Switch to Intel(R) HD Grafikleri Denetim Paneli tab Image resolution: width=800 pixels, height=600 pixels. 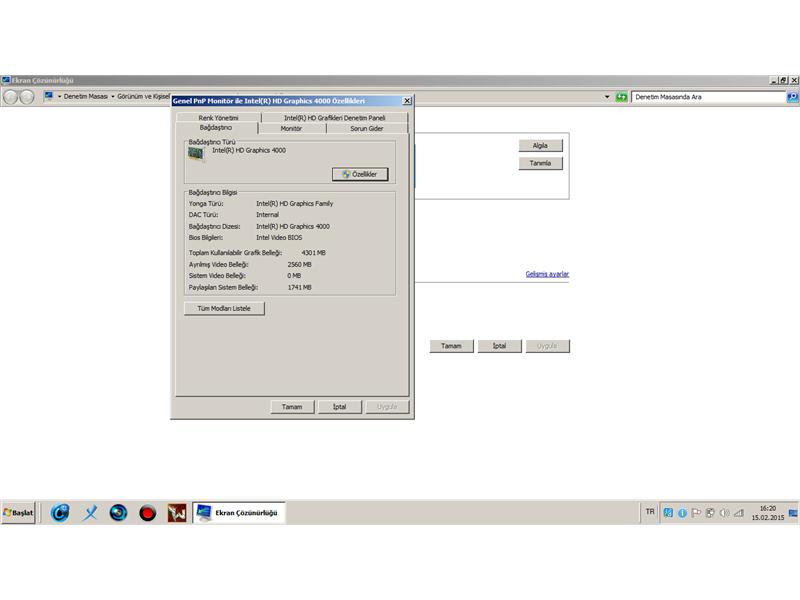point(335,117)
